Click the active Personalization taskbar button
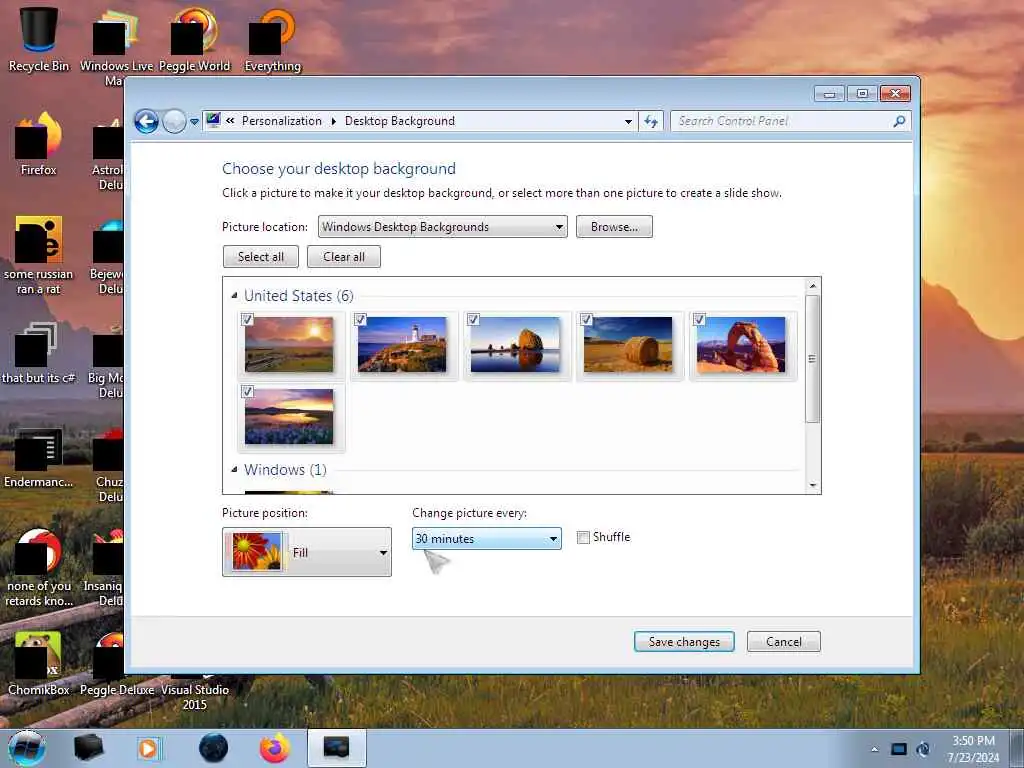1024x768 pixels. (337, 748)
